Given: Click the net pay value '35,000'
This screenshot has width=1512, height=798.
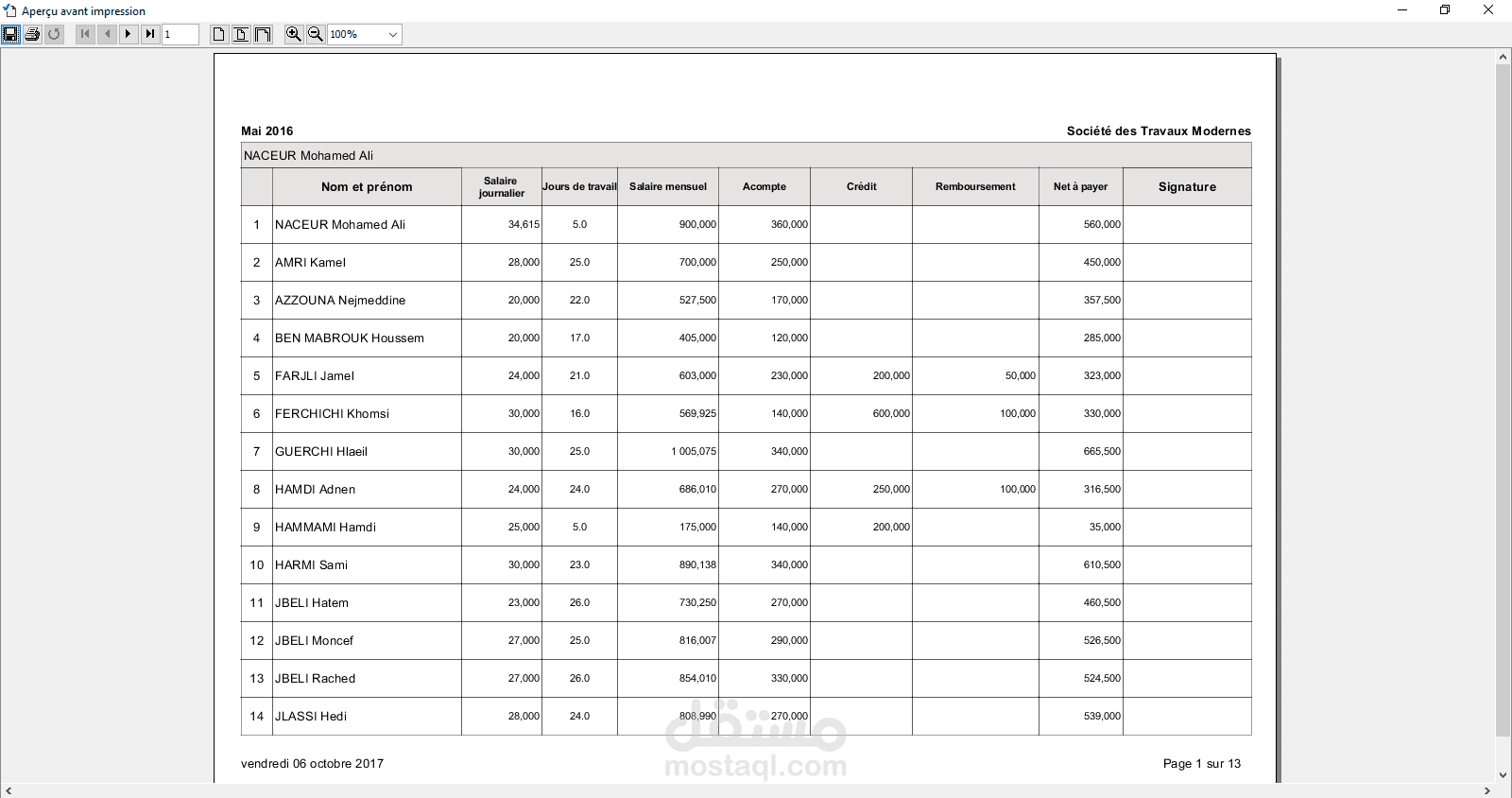Looking at the screenshot, I should coord(1105,527).
